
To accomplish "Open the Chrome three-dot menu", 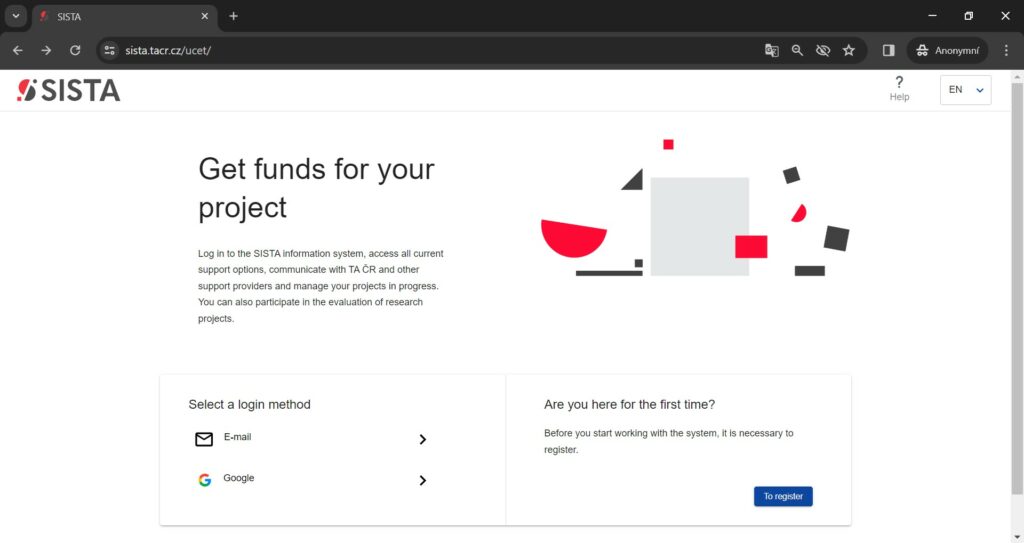I will click(x=1006, y=50).
